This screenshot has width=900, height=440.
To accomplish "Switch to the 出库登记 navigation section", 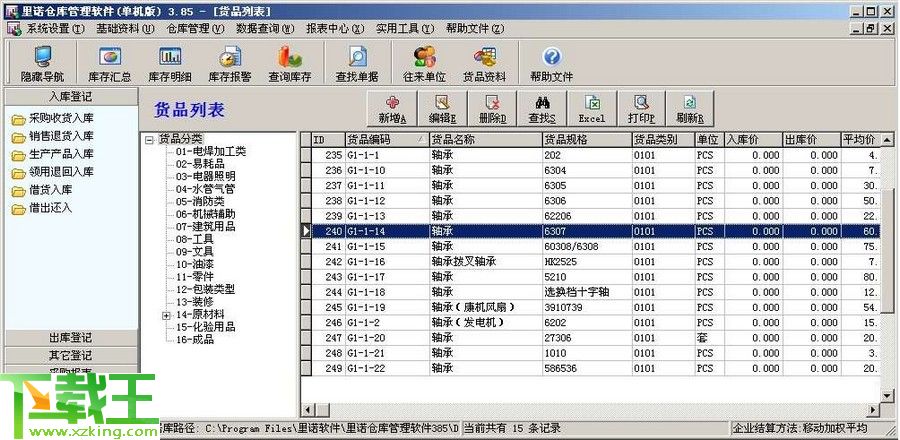I will pos(71,338).
